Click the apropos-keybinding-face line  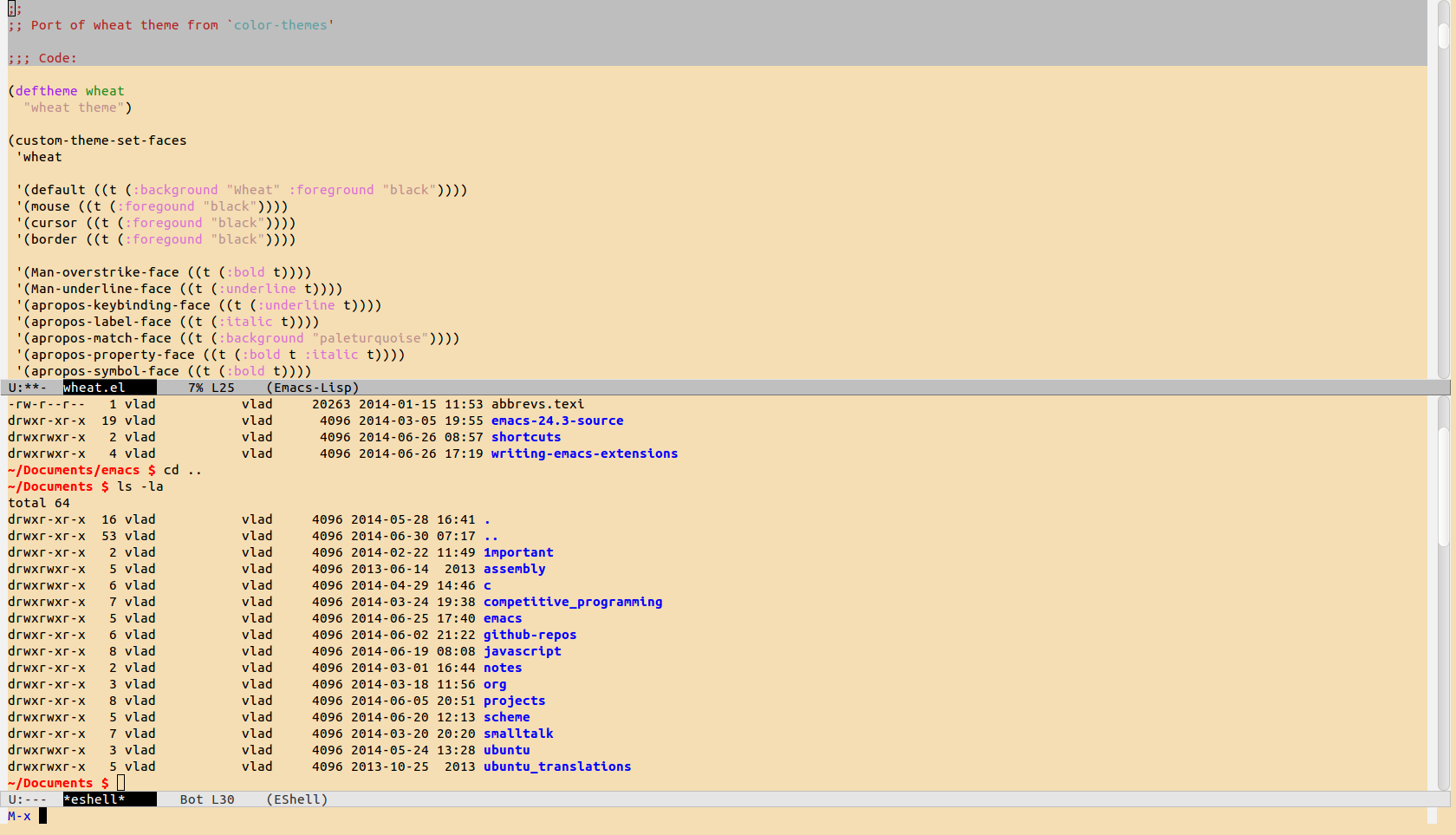coord(198,305)
